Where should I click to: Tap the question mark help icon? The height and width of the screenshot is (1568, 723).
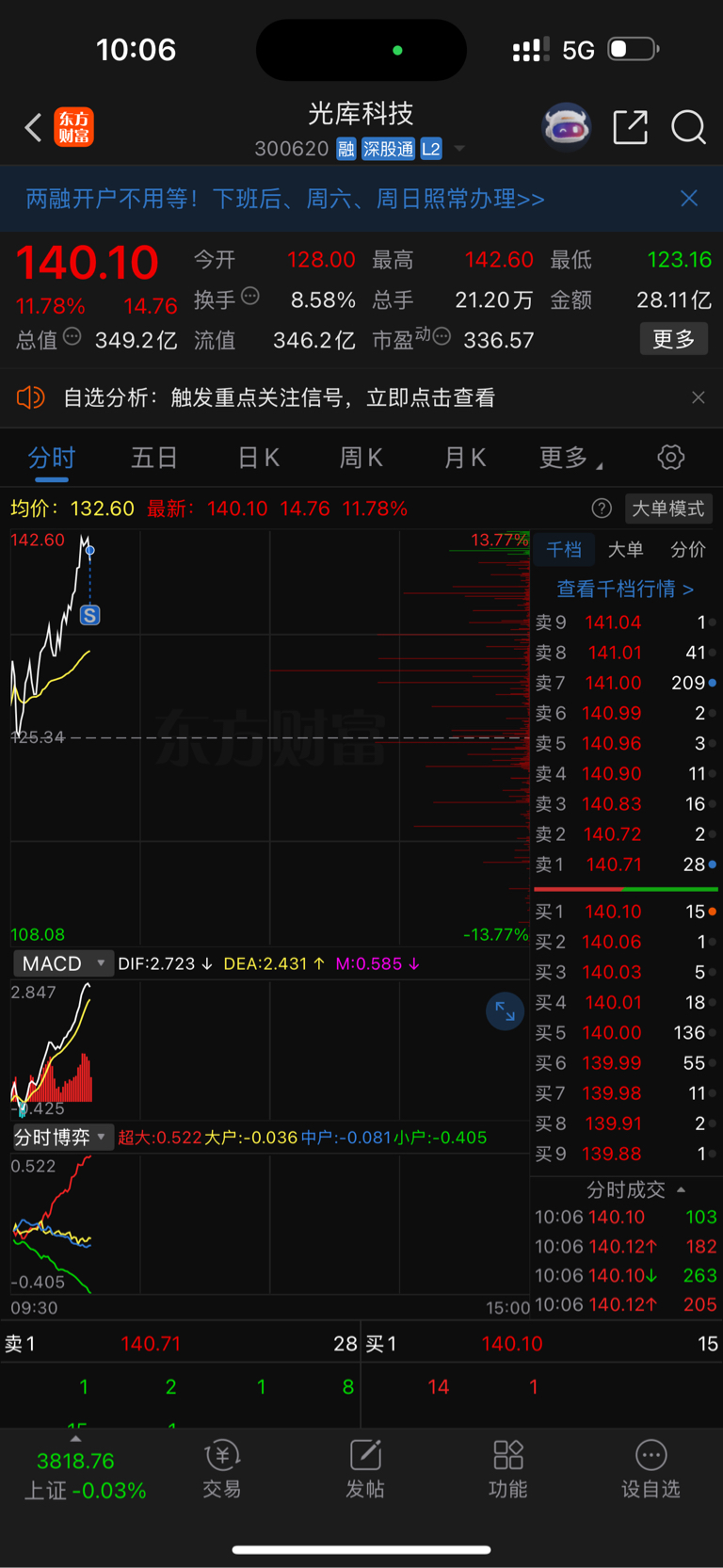(602, 509)
